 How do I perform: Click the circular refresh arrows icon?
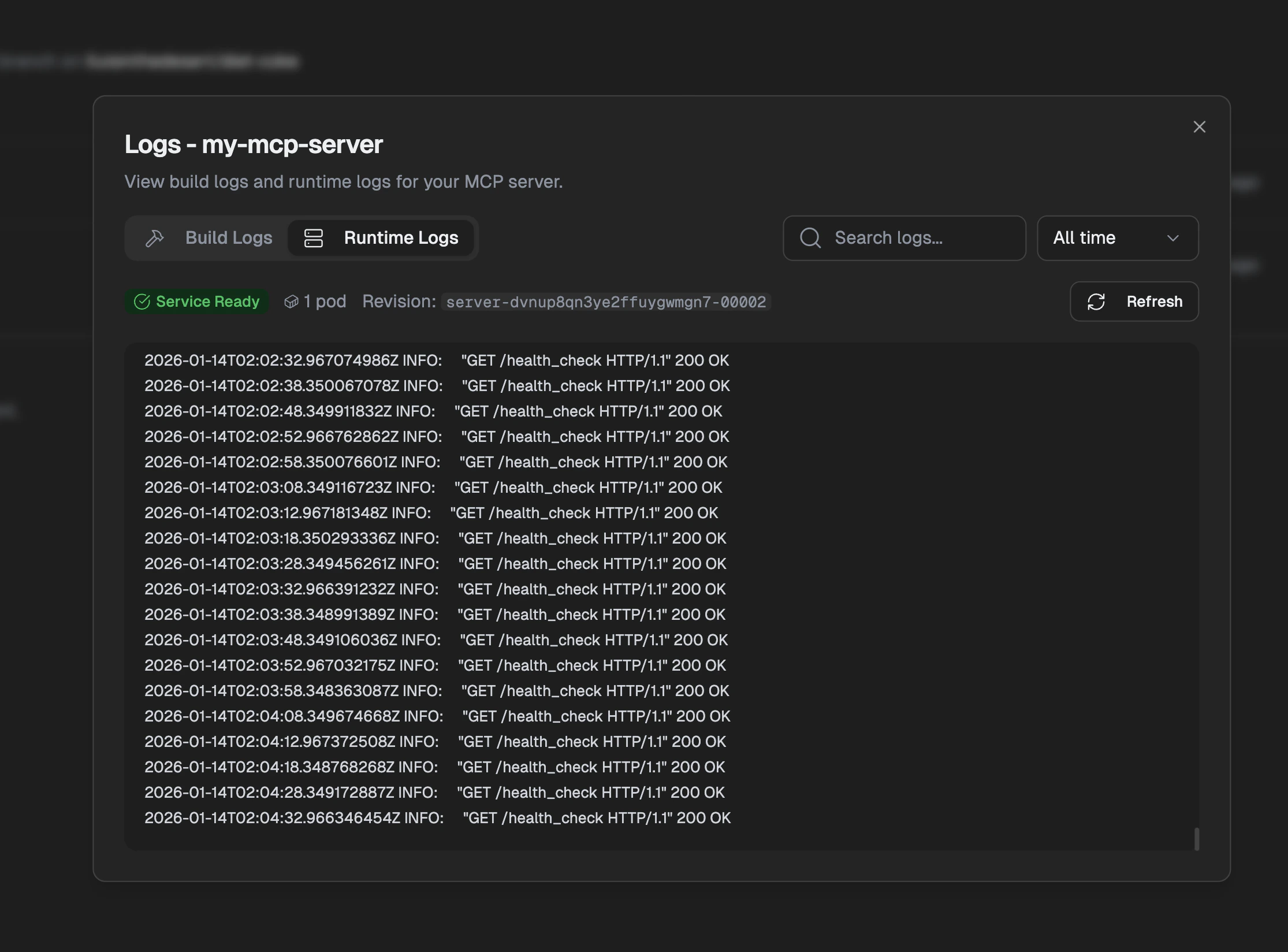1097,301
